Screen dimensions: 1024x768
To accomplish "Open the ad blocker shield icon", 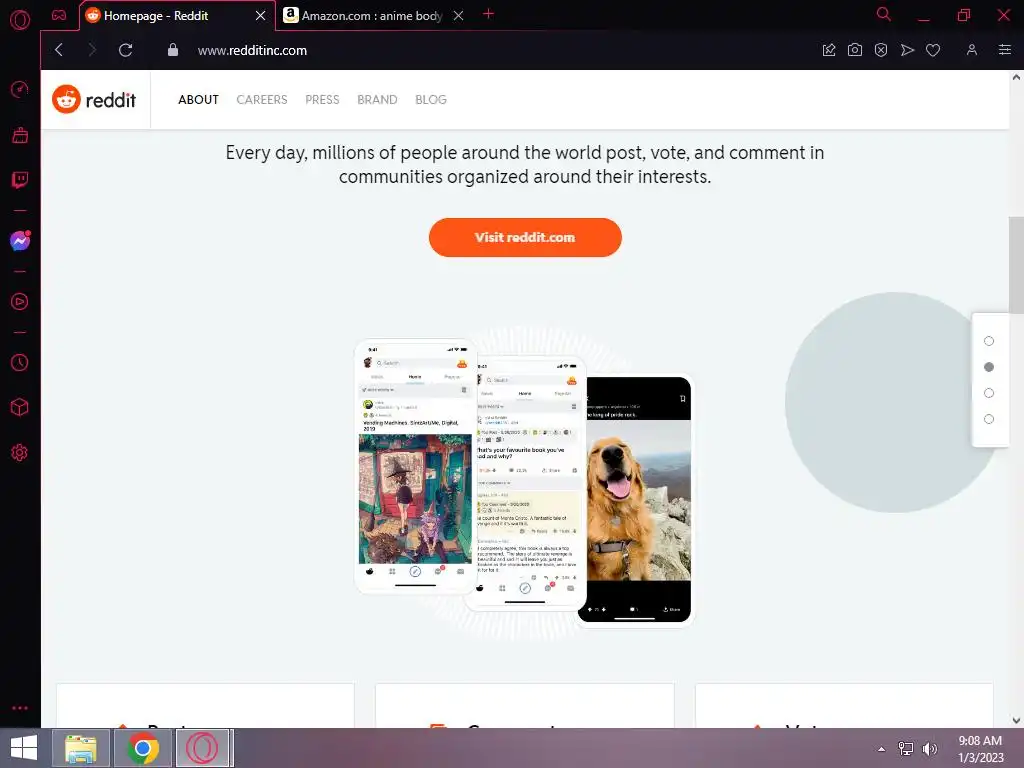I will tap(881, 50).
